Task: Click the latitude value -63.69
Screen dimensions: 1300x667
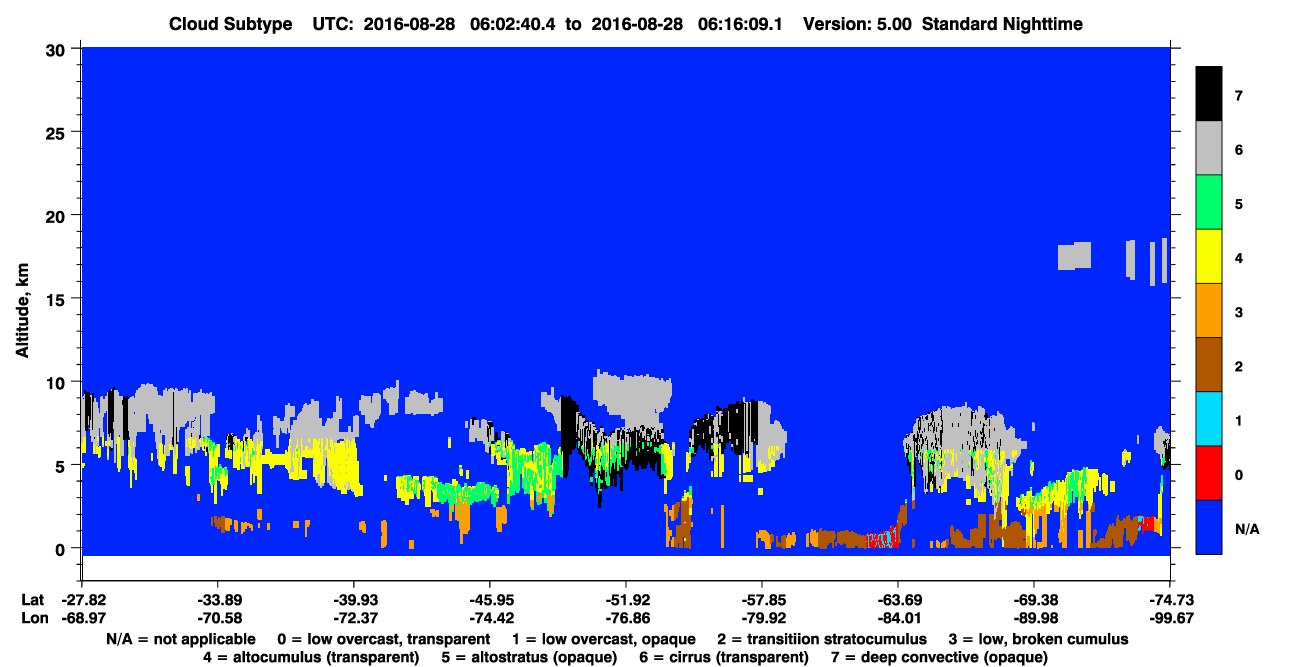Action: coord(898,600)
